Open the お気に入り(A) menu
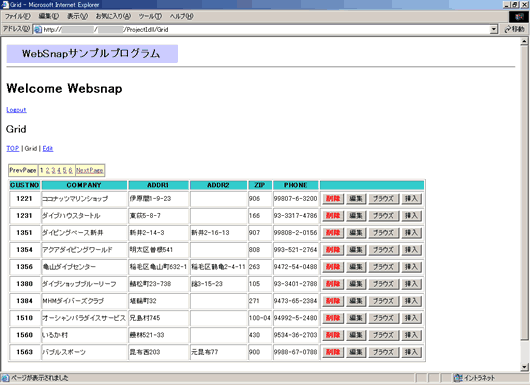The width and height of the screenshot is (530, 385). (113, 16)
